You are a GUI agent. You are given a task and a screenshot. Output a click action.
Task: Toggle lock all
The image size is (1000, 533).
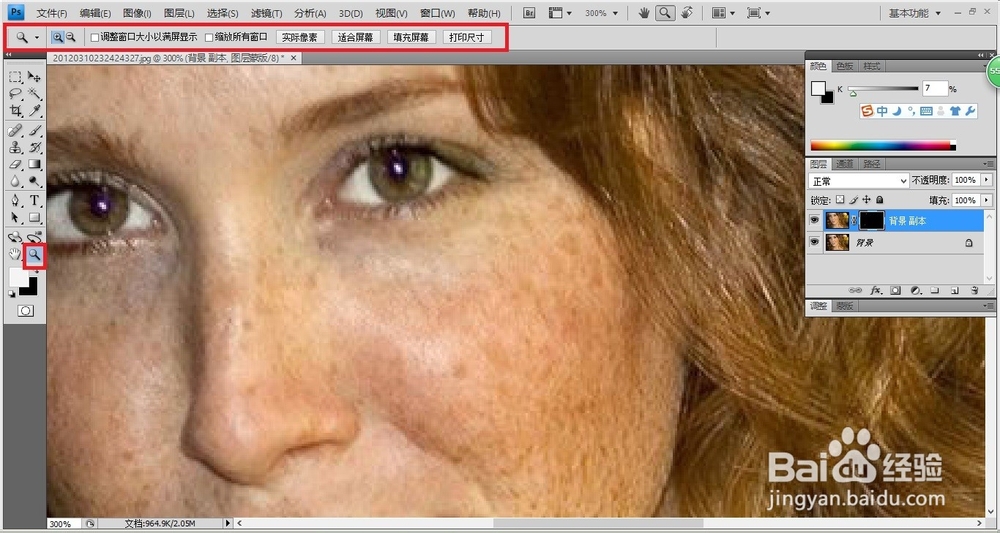(879, 200)
